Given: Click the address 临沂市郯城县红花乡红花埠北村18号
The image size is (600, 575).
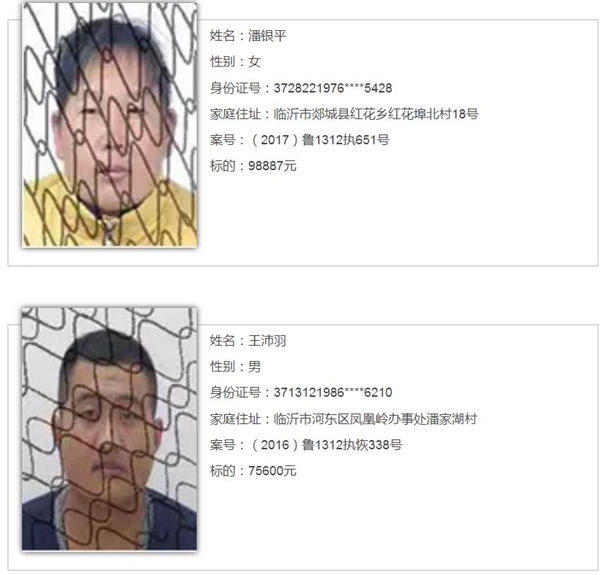Looking at the screenshot, I should 376,114.
